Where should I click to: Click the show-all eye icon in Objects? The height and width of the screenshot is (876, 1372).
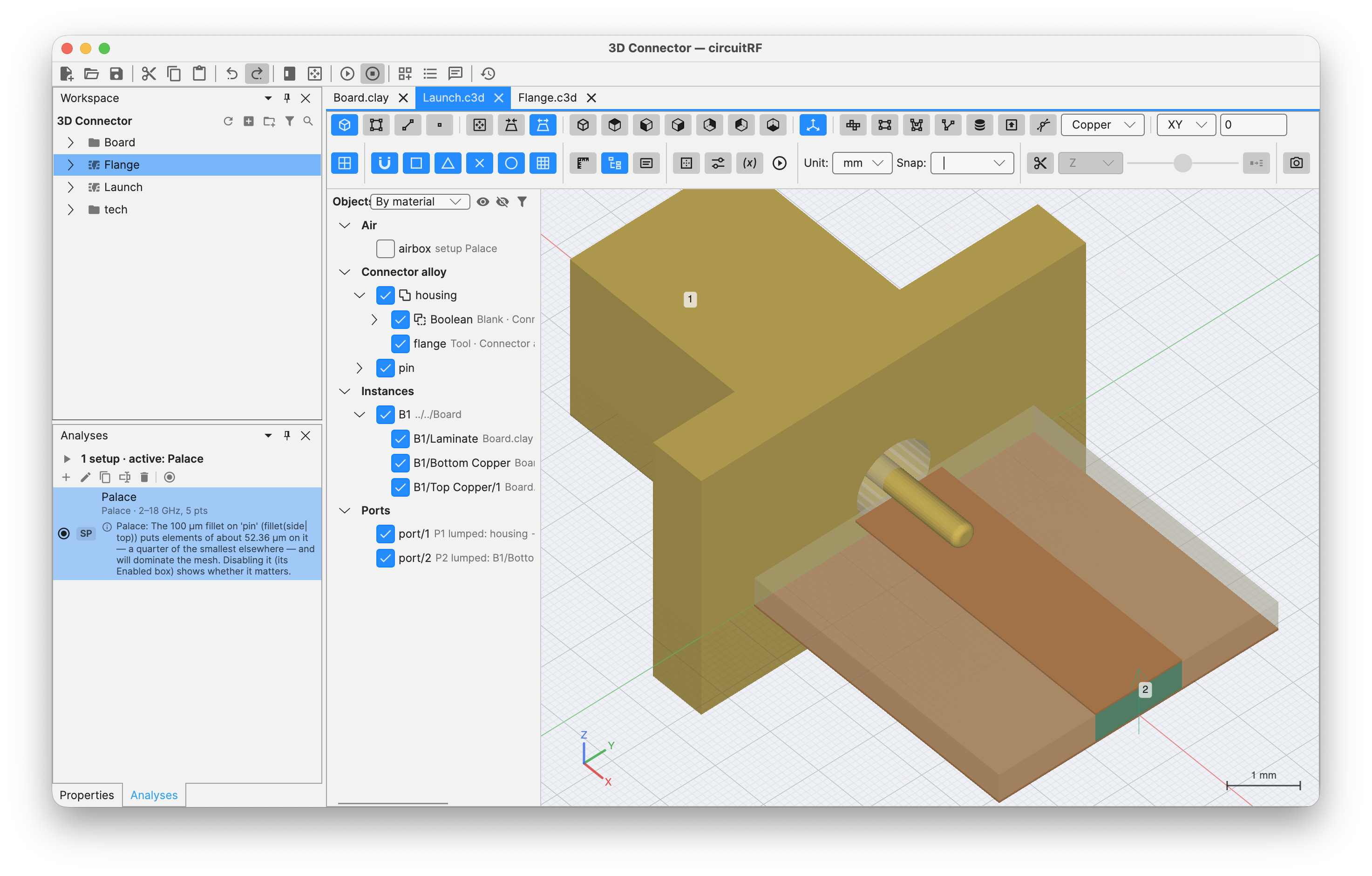point(482,202)
